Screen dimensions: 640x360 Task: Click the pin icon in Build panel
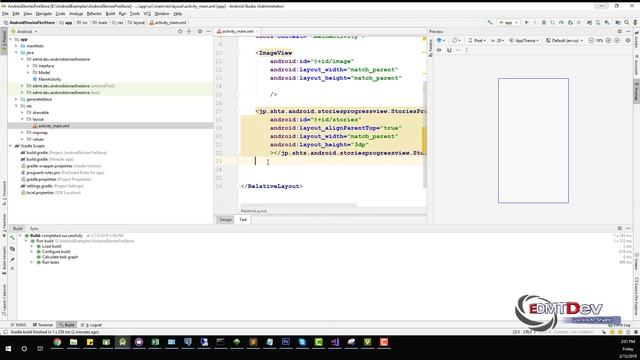pos(12,259)
